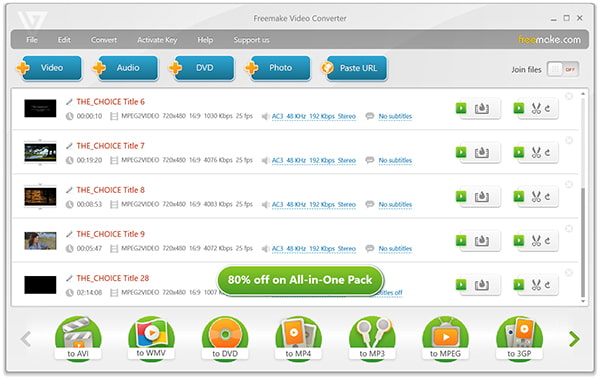The image size is (600, 379).
Task: Open audio track dropdown for Title 6
Action: point(314,116)
